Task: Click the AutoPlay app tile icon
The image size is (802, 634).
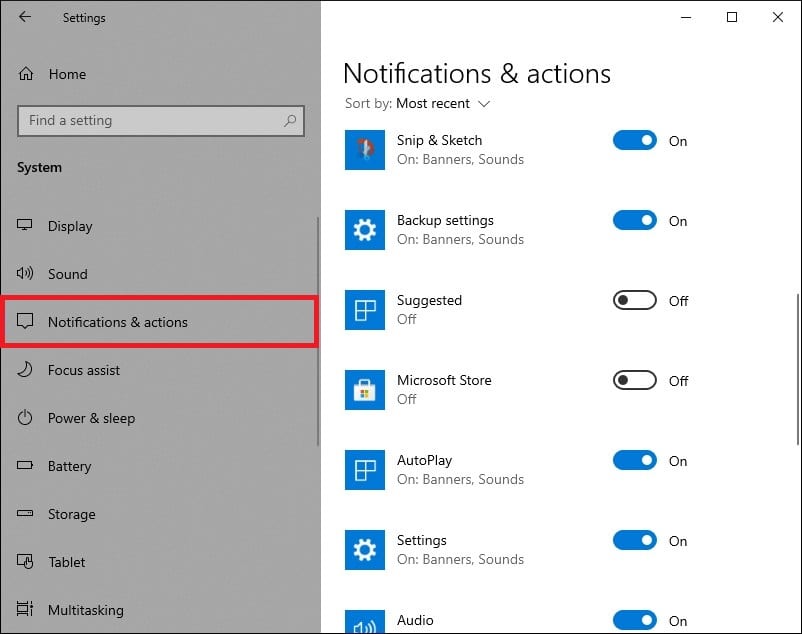Action: pyautogui.click(x=365, y=470)
